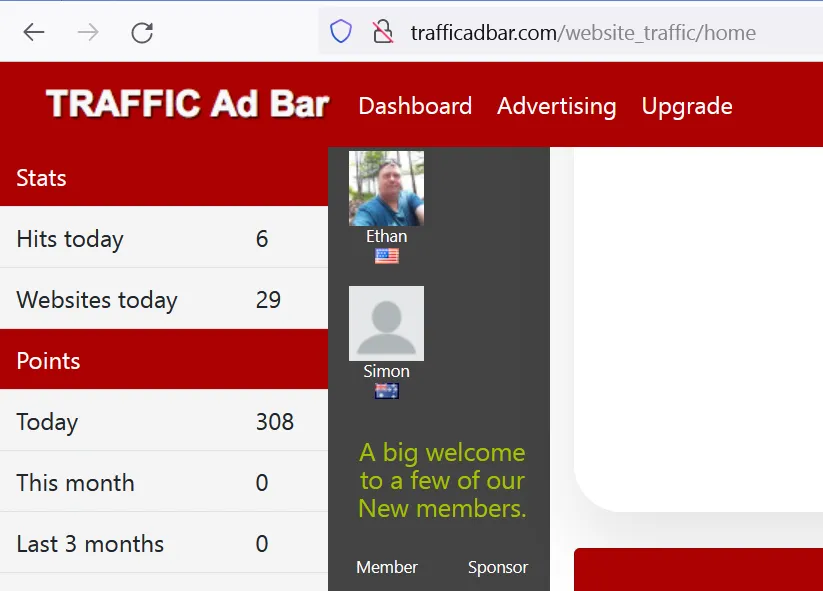This screenshot has width=823, height=591.
Task: Click the TRAFFIC Ad Bar logo
Action: point(187,104)
